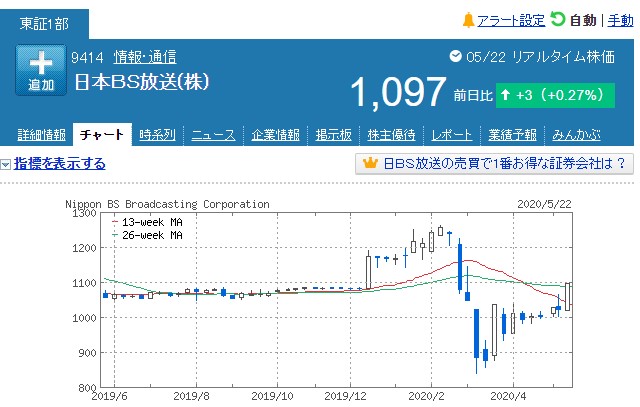
Task: Switch to the 時系列 tab
Action: pyautogui.click(x=158, y=135)
